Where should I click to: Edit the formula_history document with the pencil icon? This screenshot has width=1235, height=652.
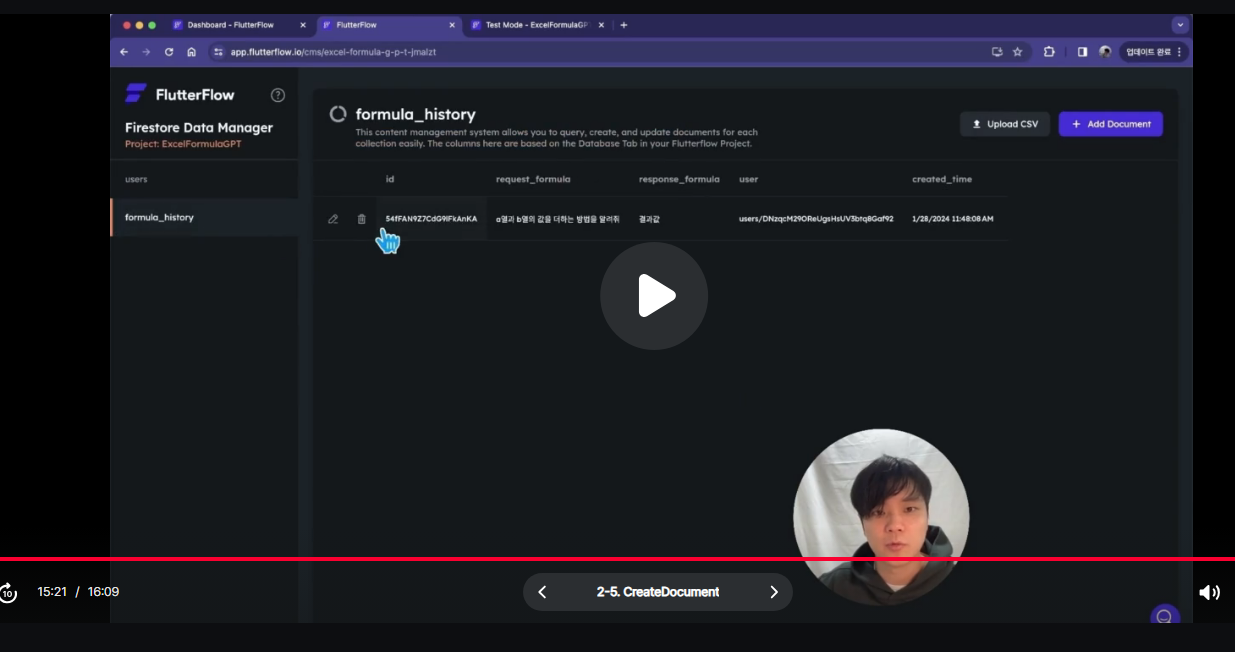click(333, 219)
